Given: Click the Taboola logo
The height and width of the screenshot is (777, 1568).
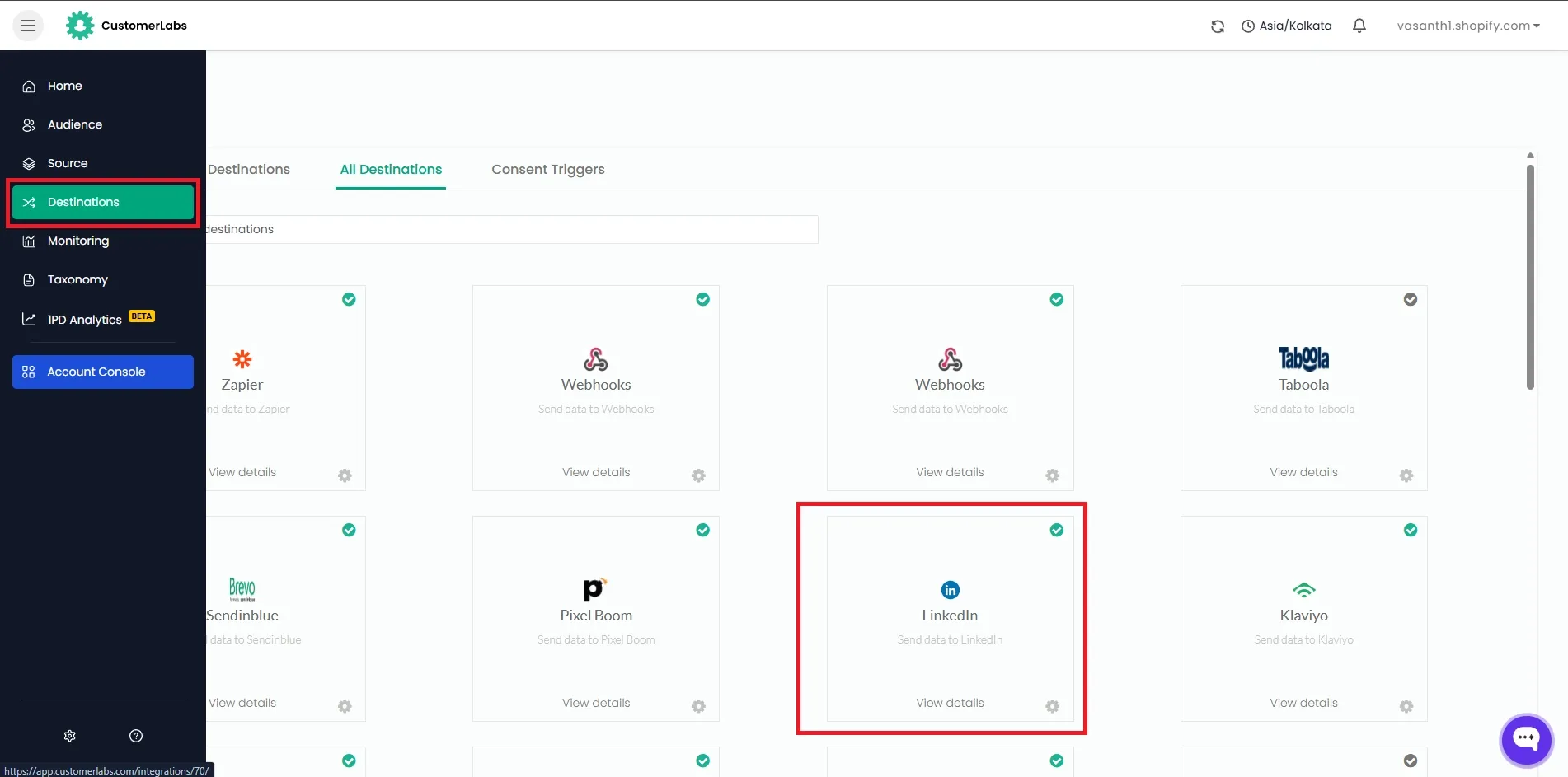Looking at the screenshot, I should pos(1304,358).
